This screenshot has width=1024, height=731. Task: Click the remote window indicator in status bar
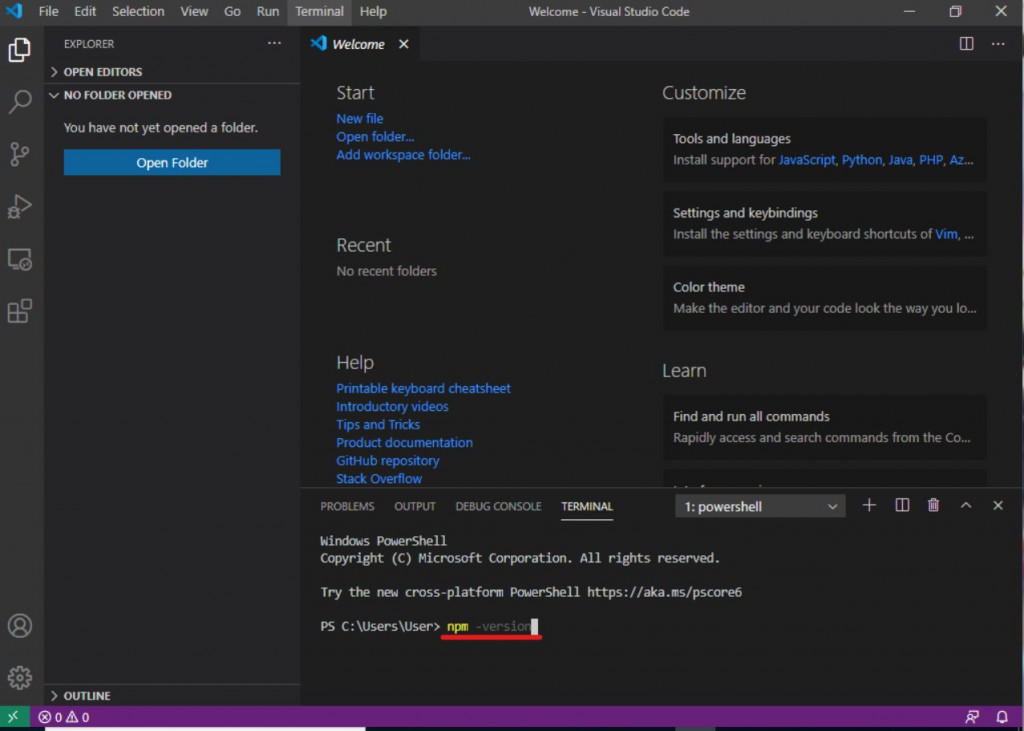click(14, 717)
